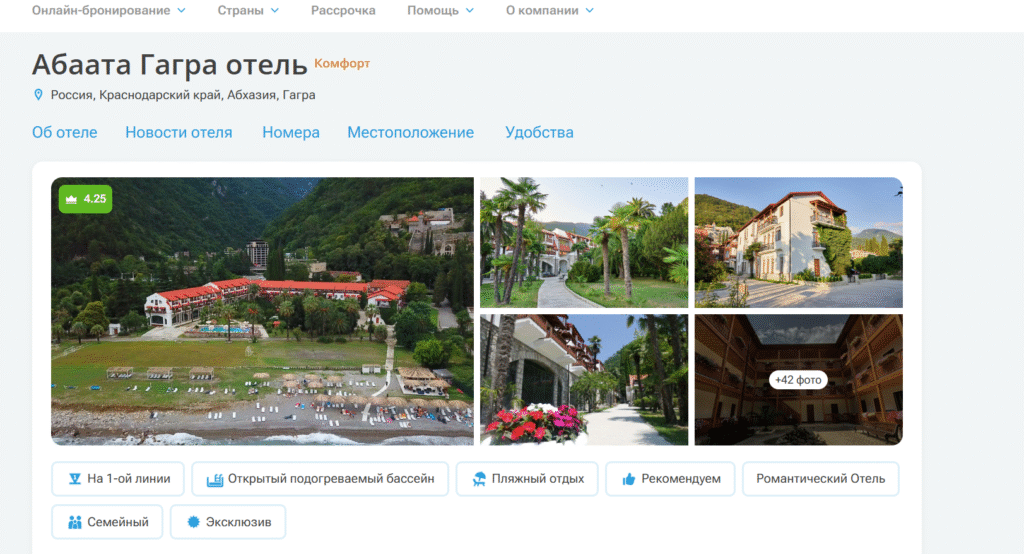Image resolution: width=1024 pixels, height=554 pixels.
Task: Select the Семейный tag
Action: (107, 522)
